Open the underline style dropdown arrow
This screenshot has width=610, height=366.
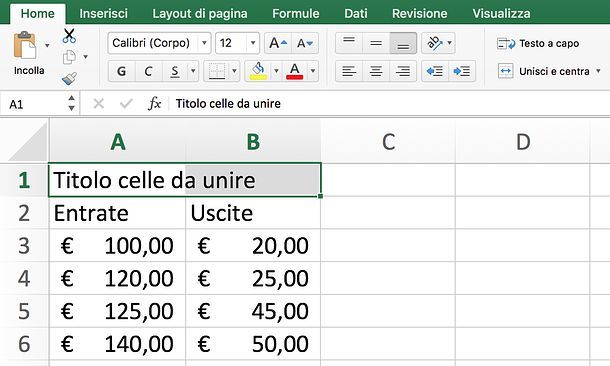coord(193,71)
